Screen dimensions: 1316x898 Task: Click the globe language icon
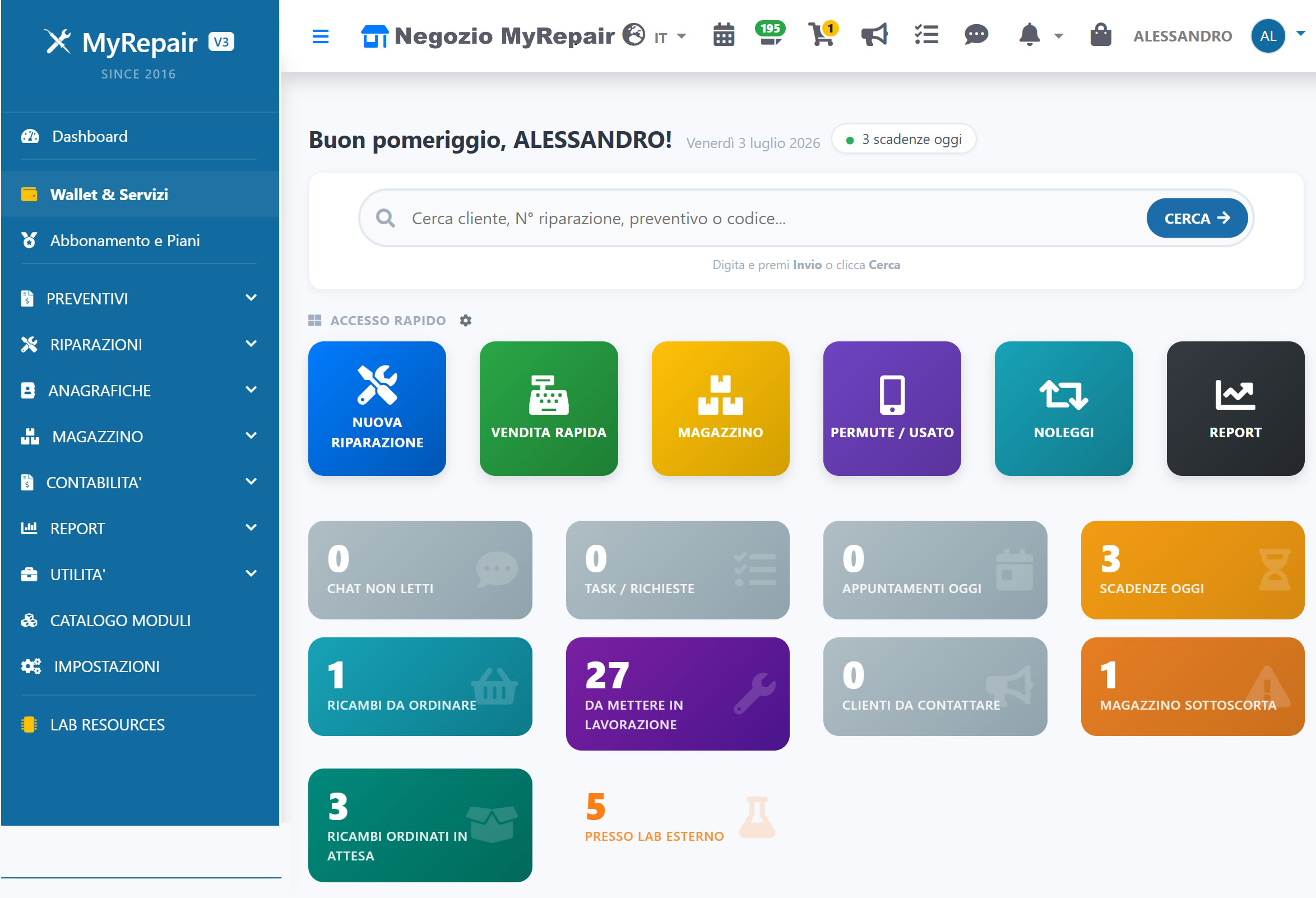(634, 34)
